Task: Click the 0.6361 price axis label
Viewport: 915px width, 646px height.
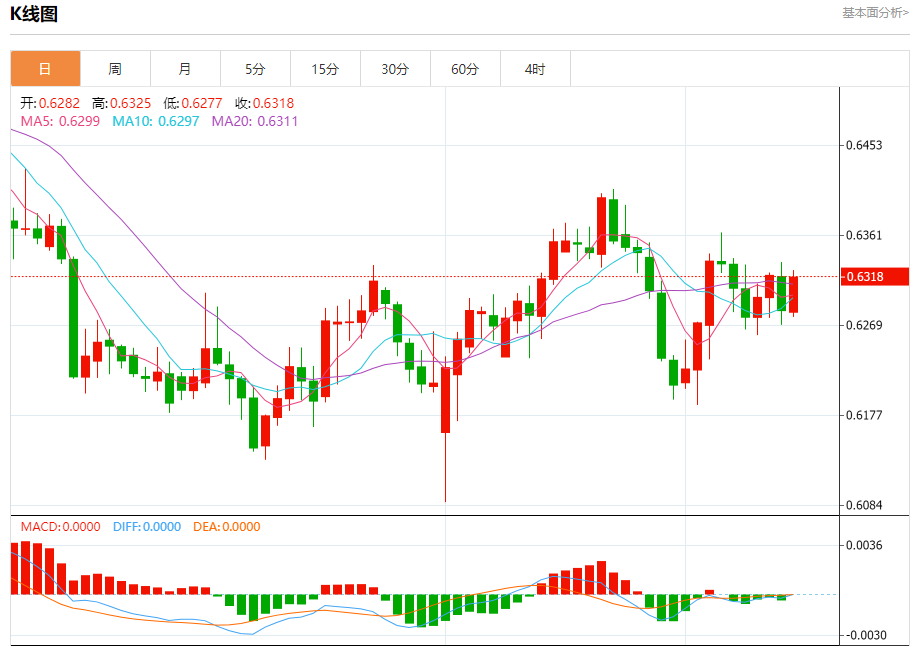Action: click(x=864, y=235)
